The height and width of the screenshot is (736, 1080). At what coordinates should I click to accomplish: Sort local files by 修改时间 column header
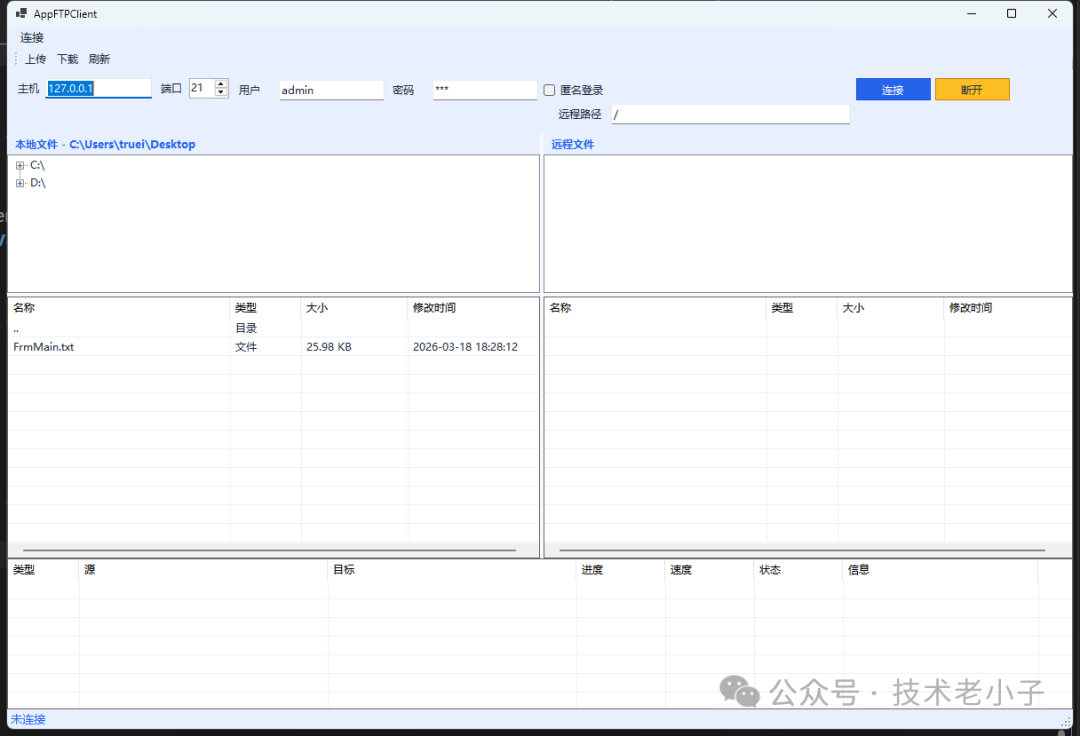point(435,308)
